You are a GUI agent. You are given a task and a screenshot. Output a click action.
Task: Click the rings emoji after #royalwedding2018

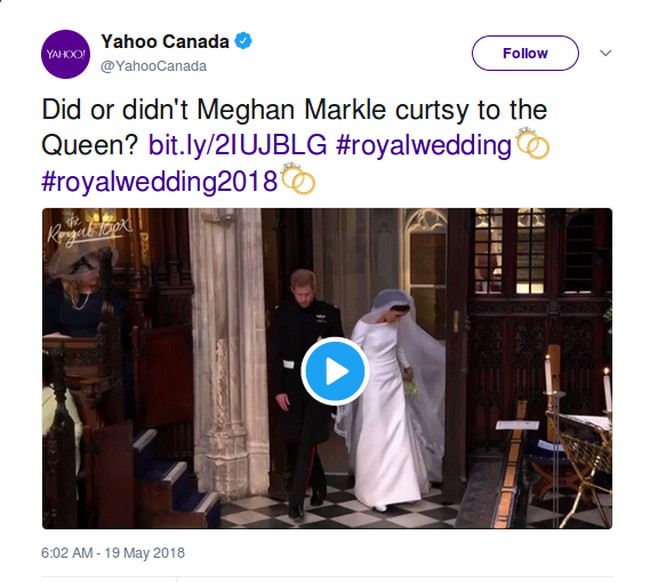click(299, 180)
